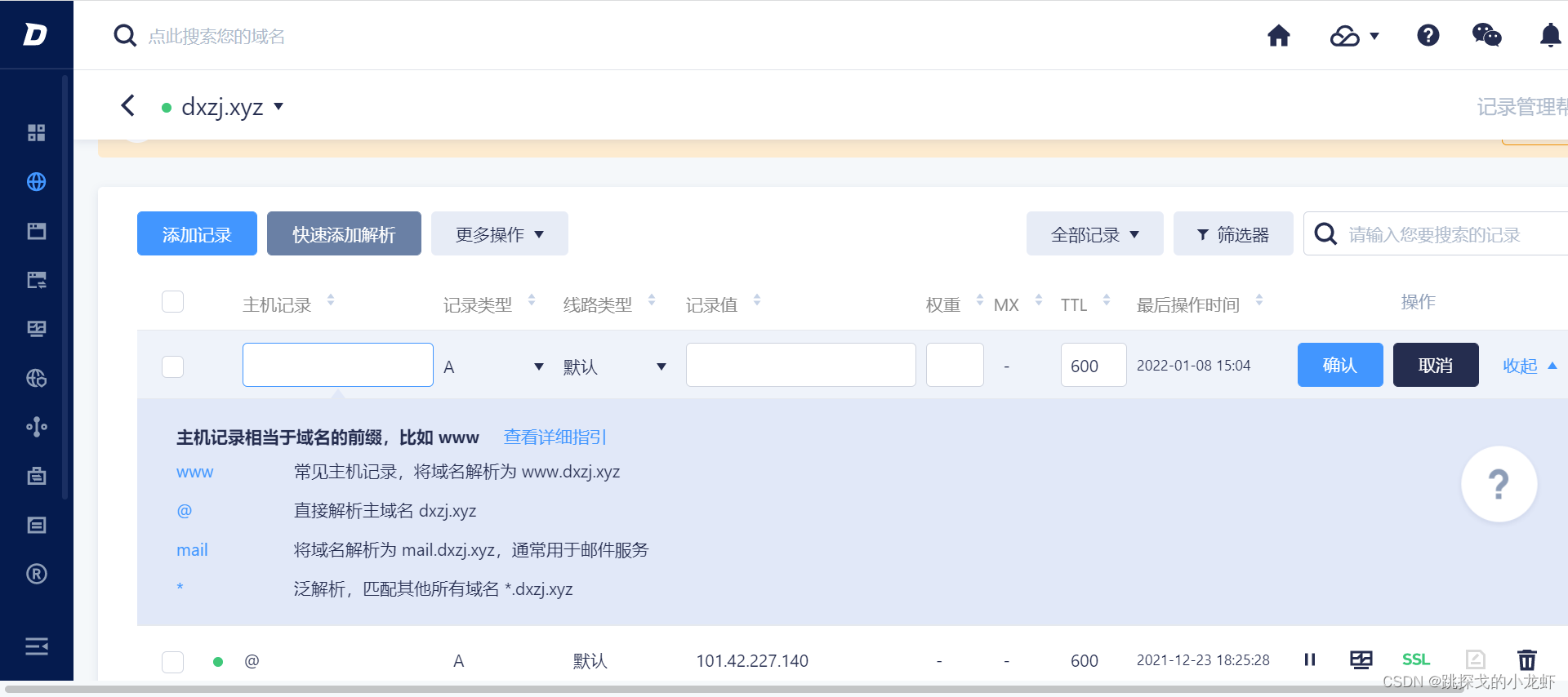The width and height of the screenshot is (1568, 697).
Task: Open the line type 默认 dropdown
Action: (615, 366)
